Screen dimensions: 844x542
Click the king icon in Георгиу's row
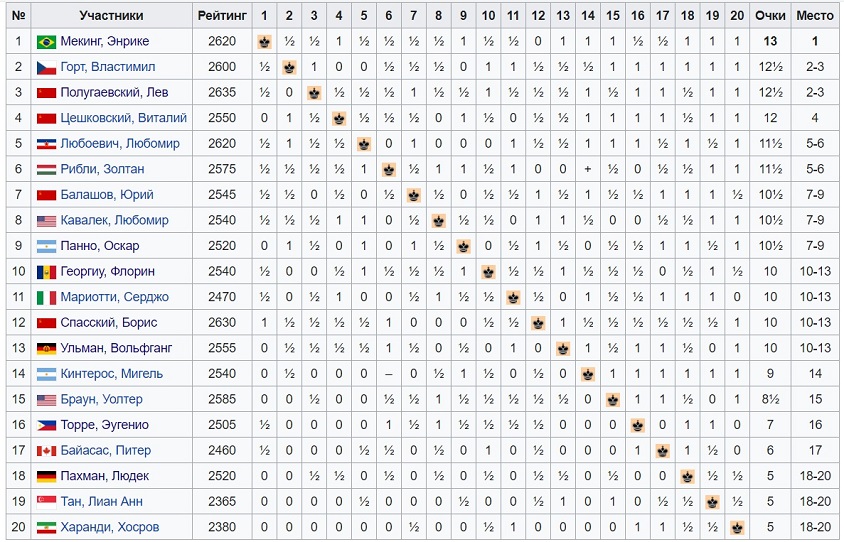tap(488, 272)
